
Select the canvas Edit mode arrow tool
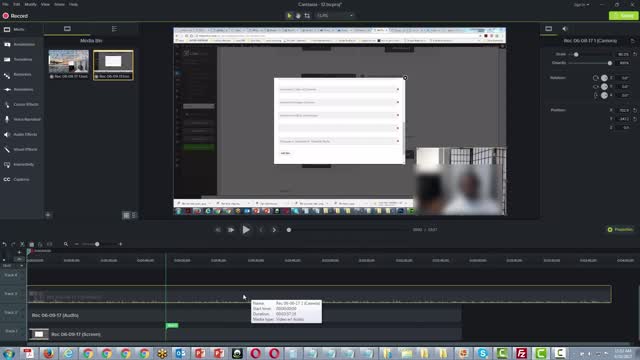289,16
